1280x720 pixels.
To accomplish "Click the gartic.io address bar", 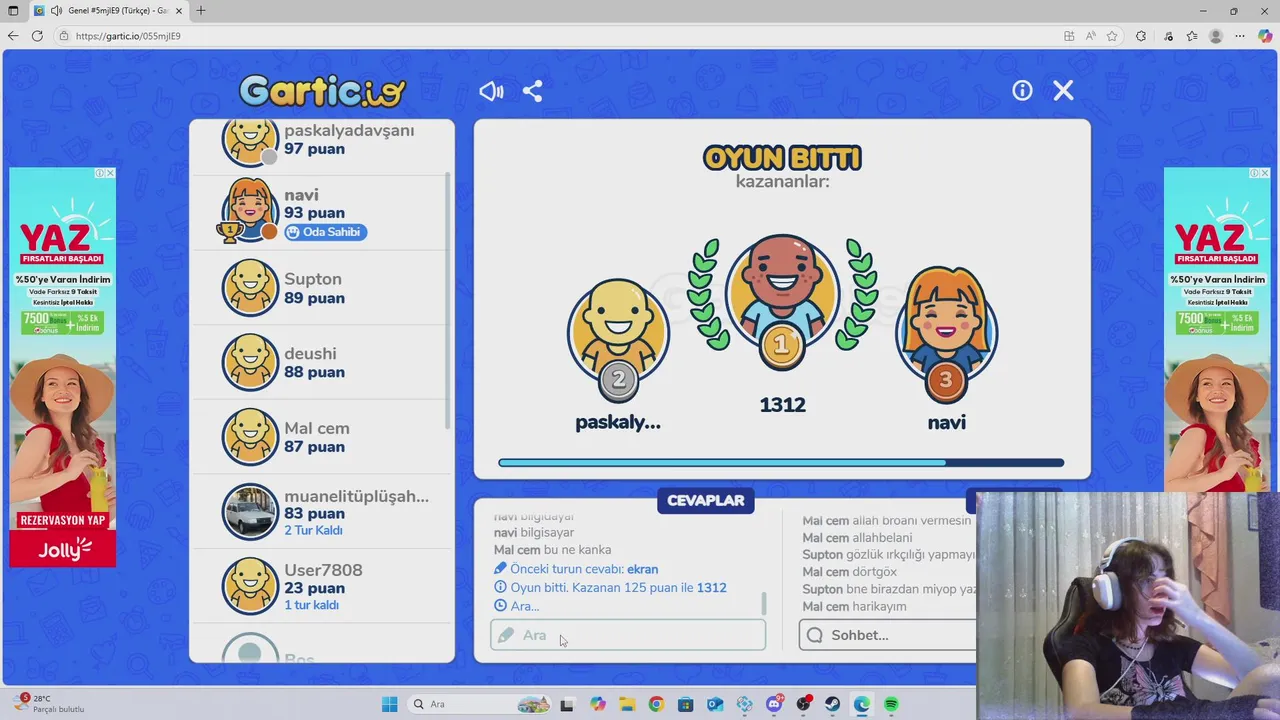I will [x=560, y=36].
